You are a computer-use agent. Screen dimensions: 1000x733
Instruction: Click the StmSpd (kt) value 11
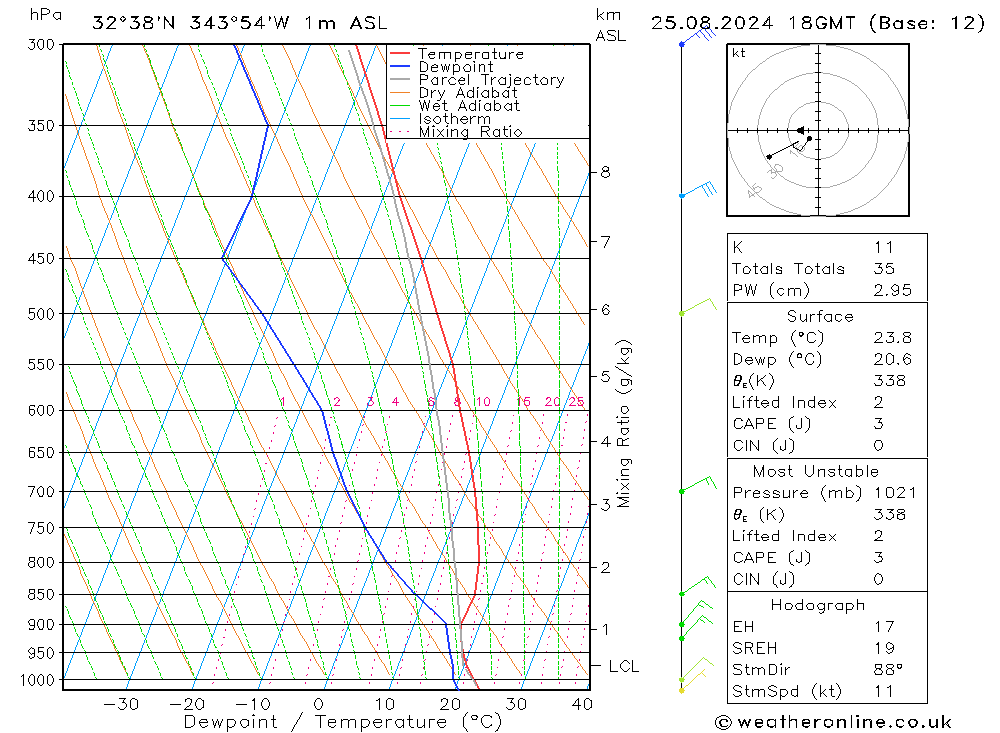pyautogui.click(x=883, y=692)
